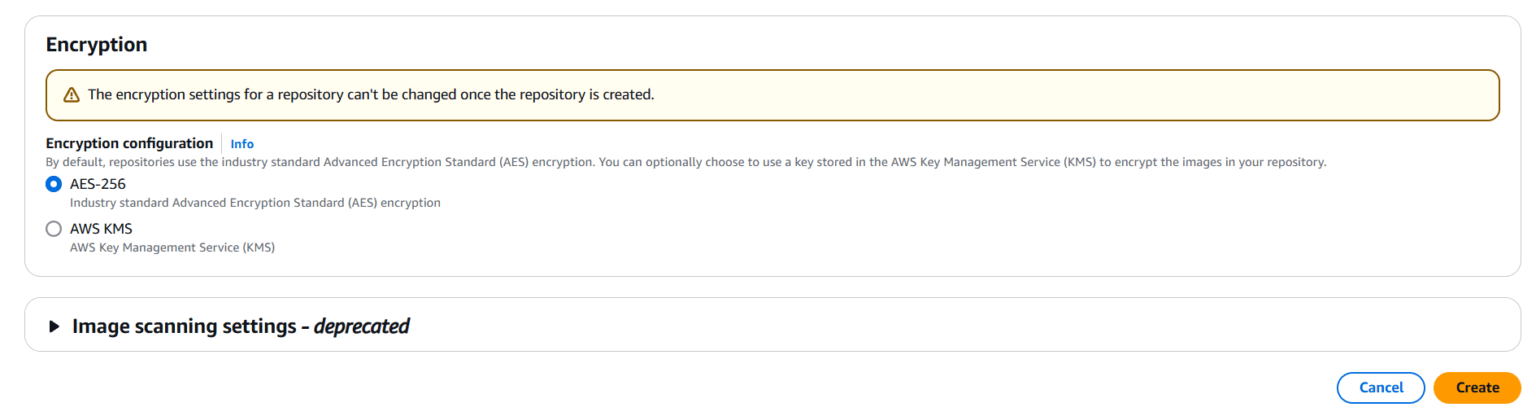This screenshot has width=1536, height=416.
Task: Click the Encryption section heading
Action: click(97, 45)
